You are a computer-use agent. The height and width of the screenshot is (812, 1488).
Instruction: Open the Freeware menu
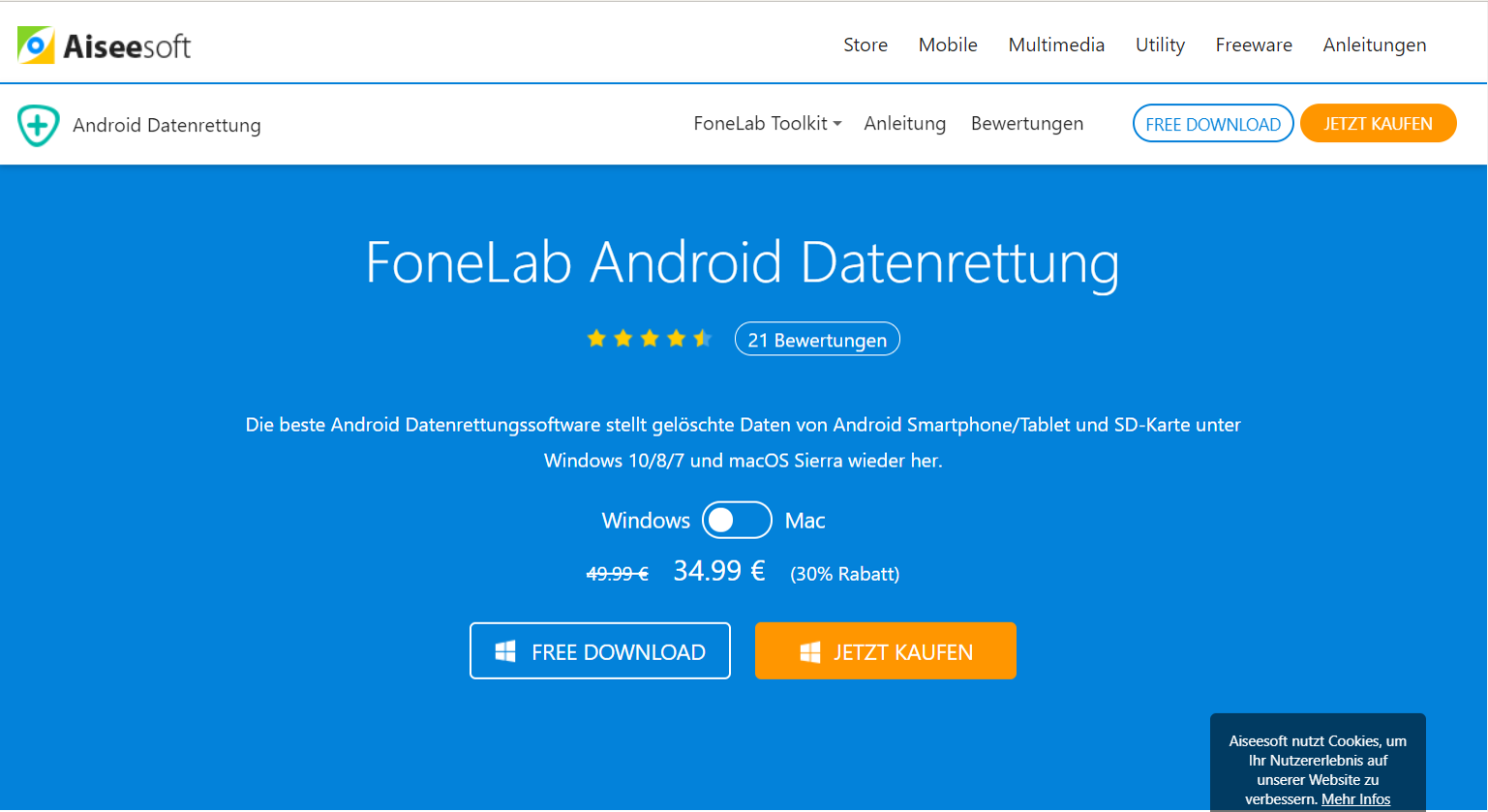(x=1254, y=45)
